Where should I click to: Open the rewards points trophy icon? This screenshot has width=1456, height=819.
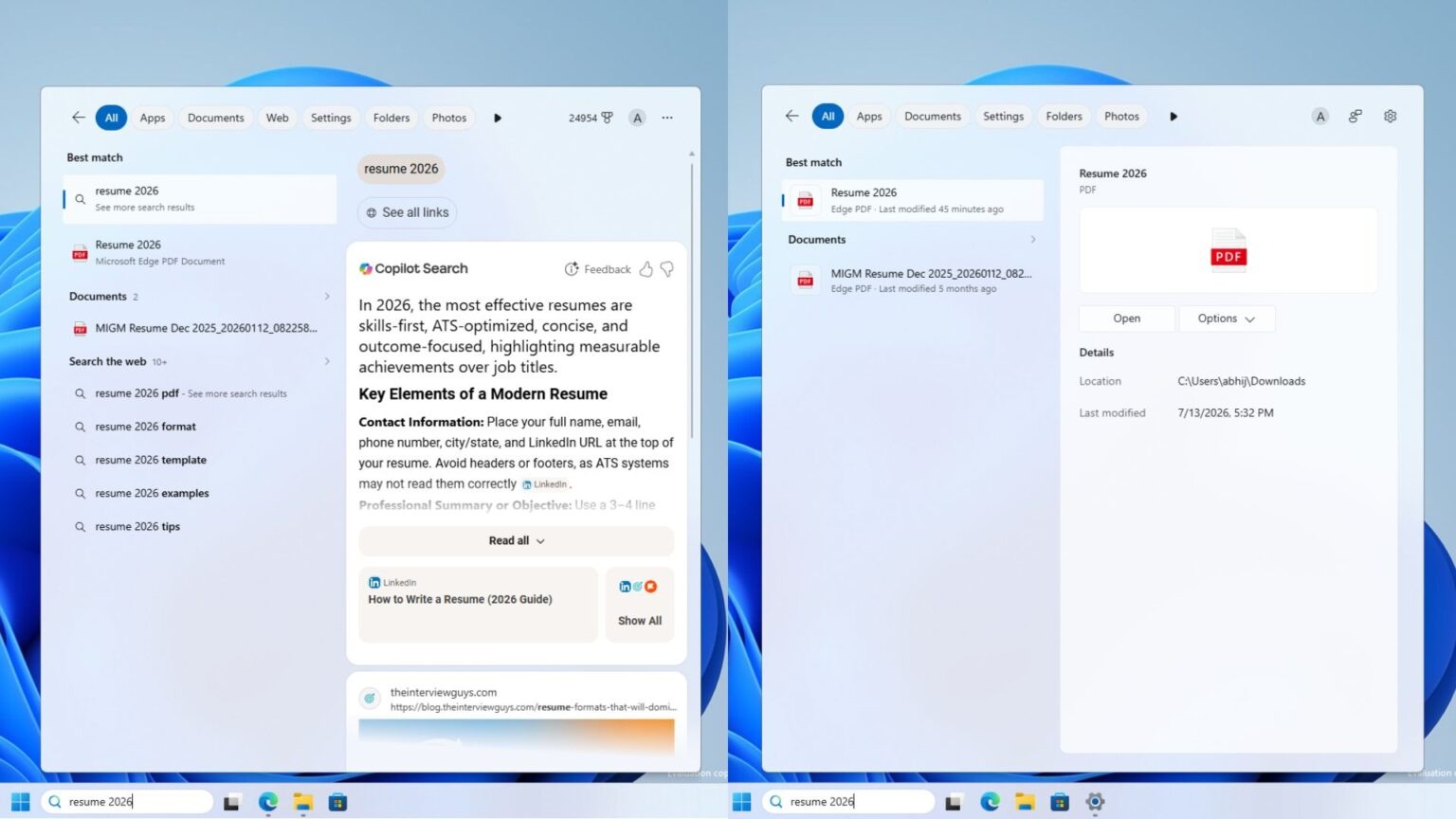607,118
